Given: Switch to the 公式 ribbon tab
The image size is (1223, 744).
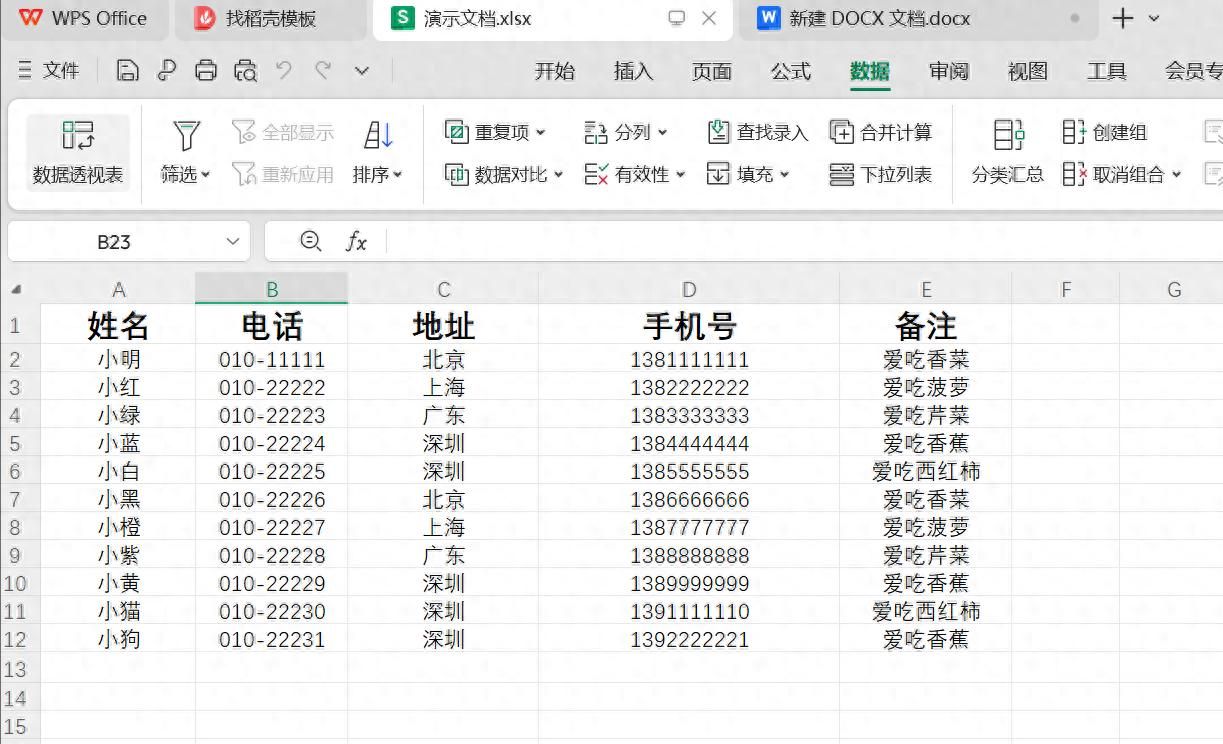Looking at the screenshot, I should tap(790, 71).
